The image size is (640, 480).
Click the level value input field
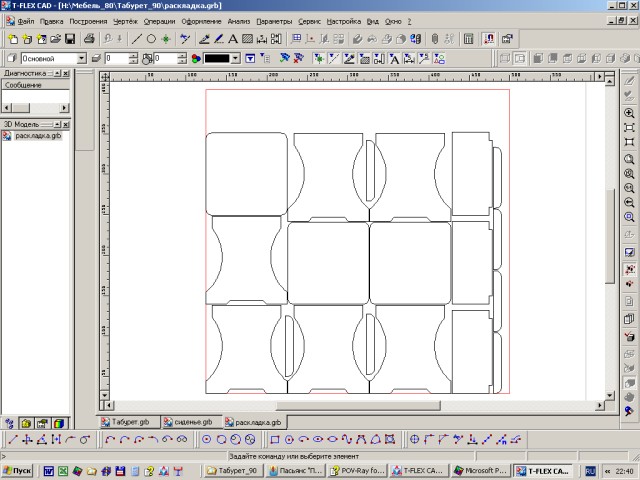[x=116, y=59]
